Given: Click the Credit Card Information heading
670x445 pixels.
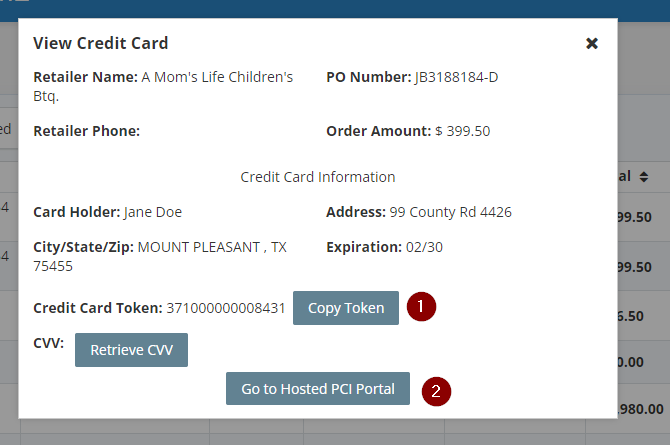Looking at the screenshot, I should coord(317,177).
